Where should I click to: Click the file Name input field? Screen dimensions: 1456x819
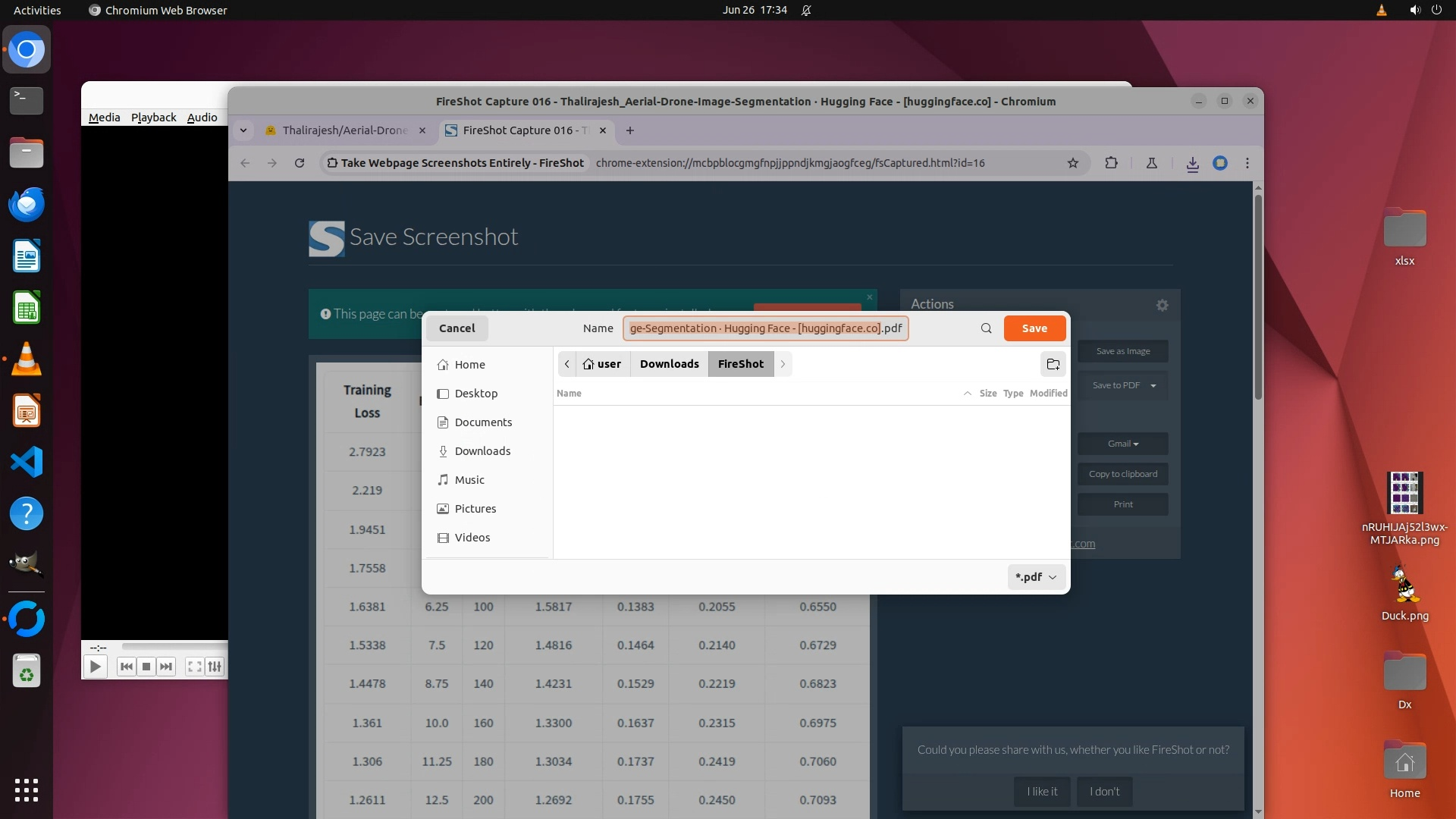[765, 328]
